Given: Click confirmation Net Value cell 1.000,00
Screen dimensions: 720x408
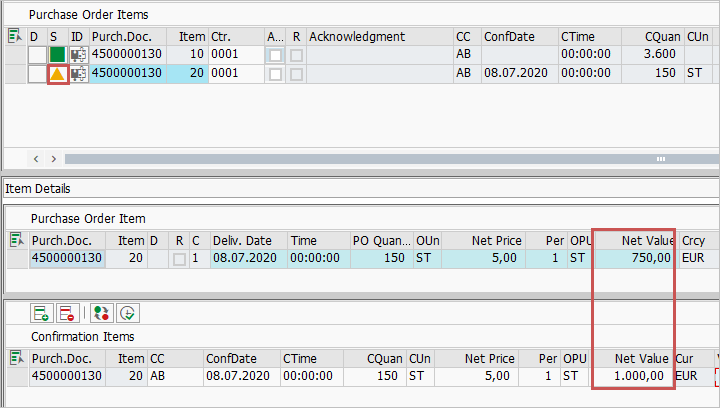Looking at the screenshot, I should tap(633, 377).
